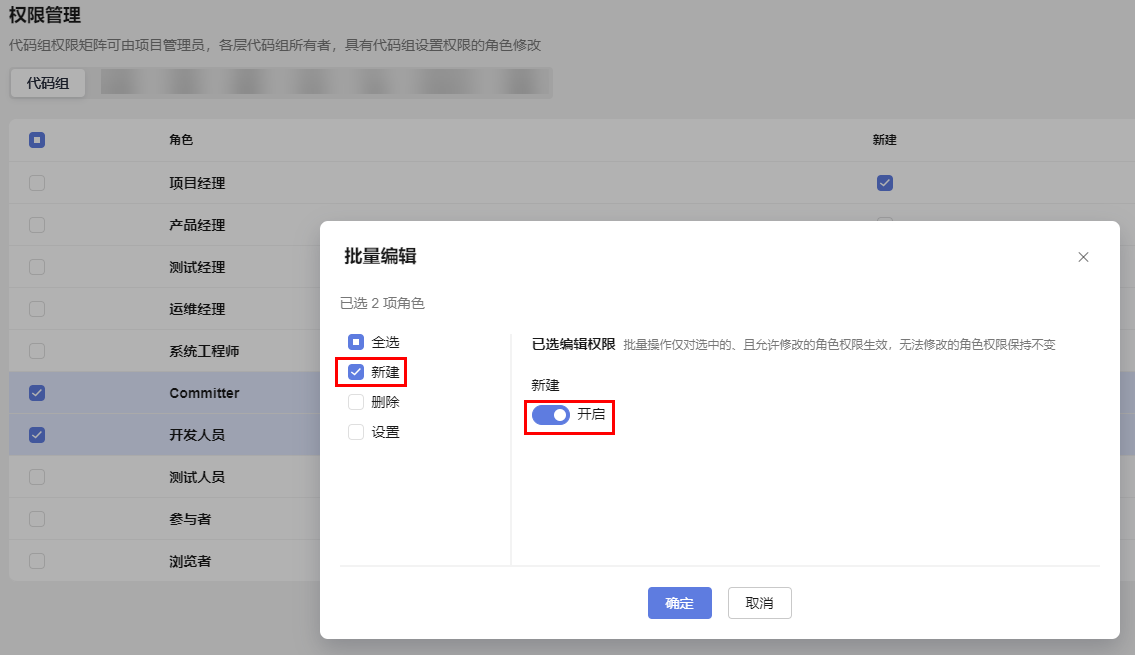Select the 测试经理 role checkbox

[x=36, y=266]
